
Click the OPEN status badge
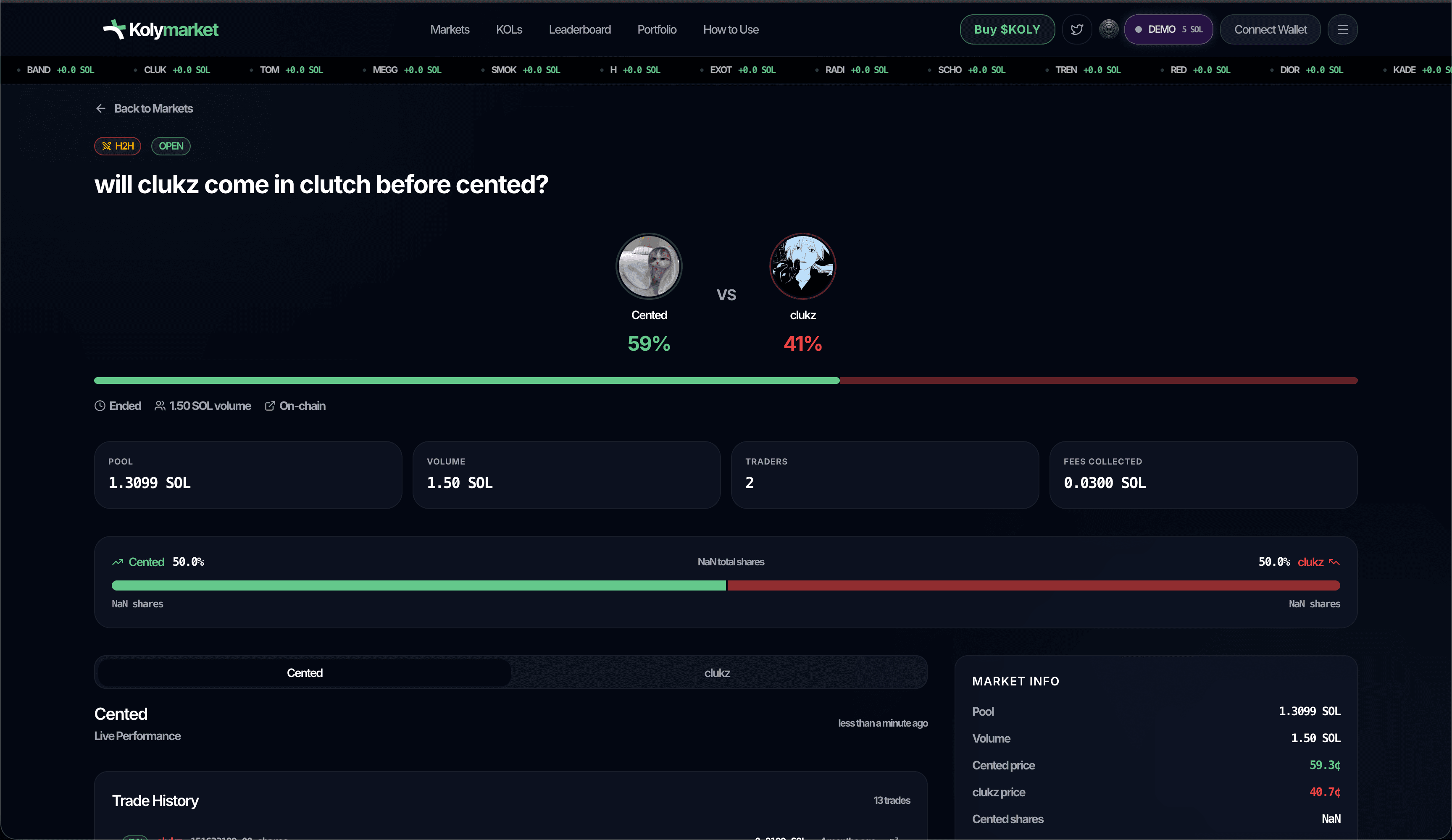171,146
